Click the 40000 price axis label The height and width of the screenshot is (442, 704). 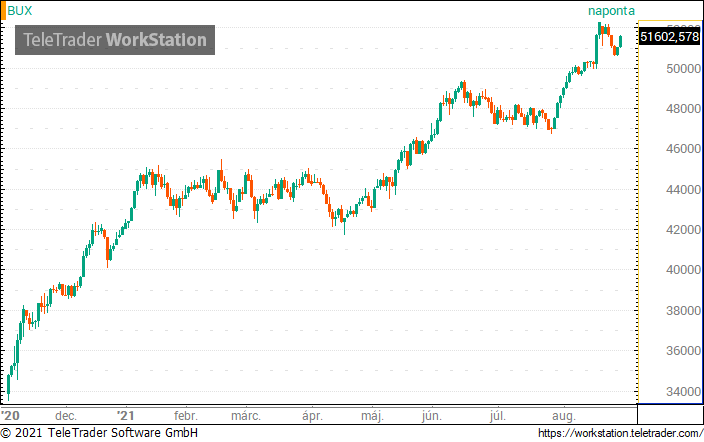point(683,270)
